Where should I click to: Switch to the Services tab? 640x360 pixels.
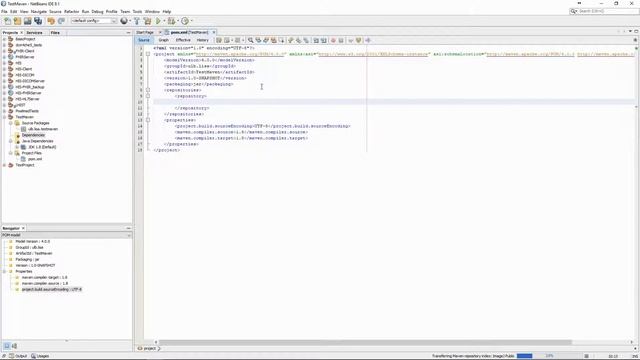[x=34, y=33]
